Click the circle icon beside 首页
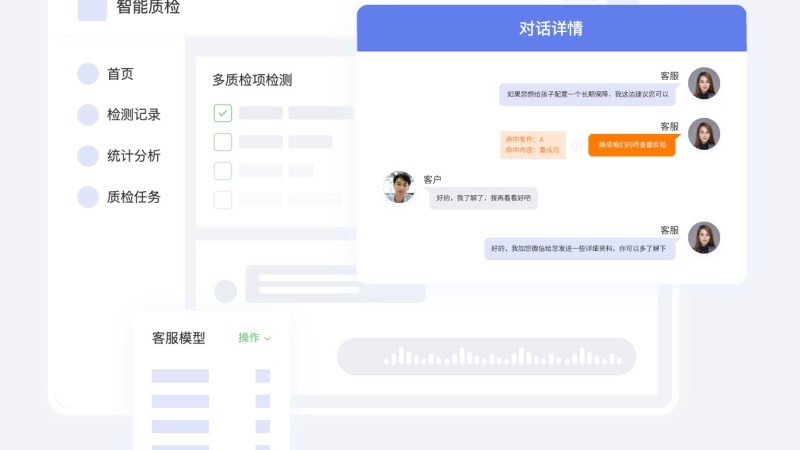 (x=88, y=74)
